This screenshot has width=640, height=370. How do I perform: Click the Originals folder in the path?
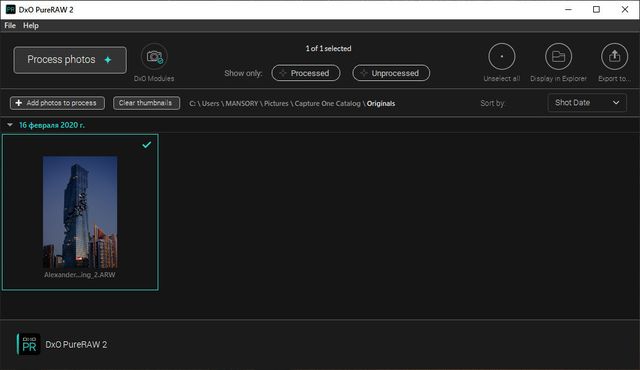pyautogui.click(x=381, y=104)
